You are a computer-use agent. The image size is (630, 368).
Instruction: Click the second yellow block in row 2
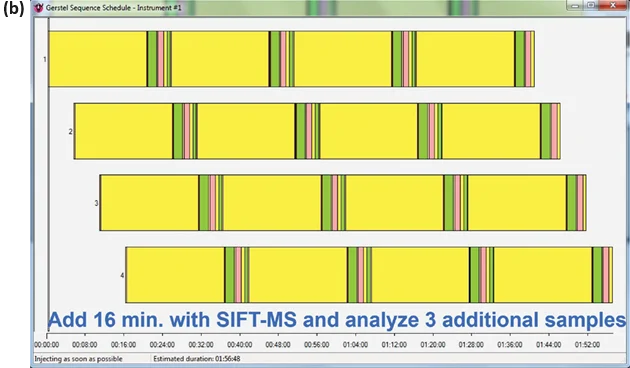pos(246,131)
